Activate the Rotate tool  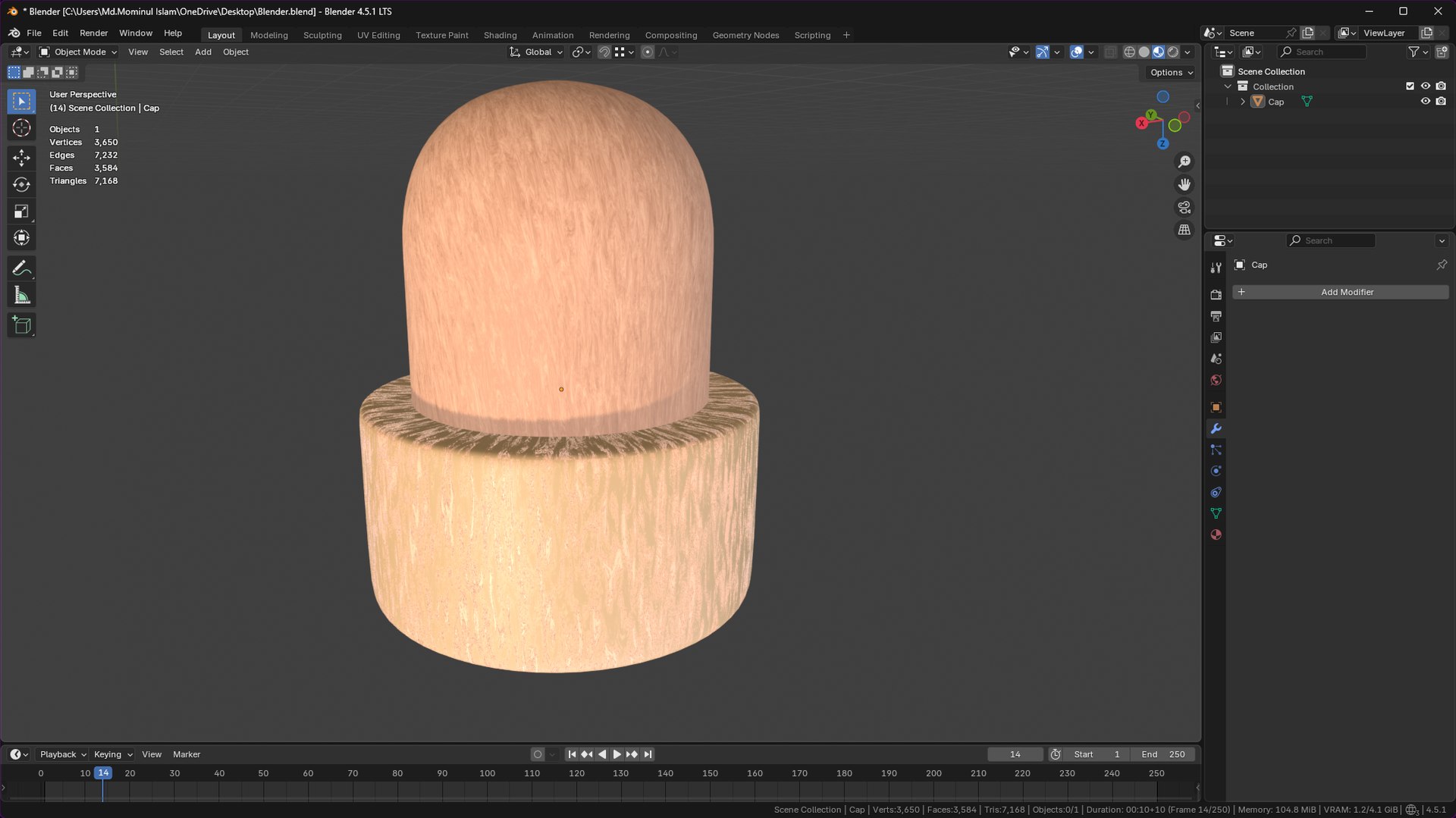tap(21, 184)
